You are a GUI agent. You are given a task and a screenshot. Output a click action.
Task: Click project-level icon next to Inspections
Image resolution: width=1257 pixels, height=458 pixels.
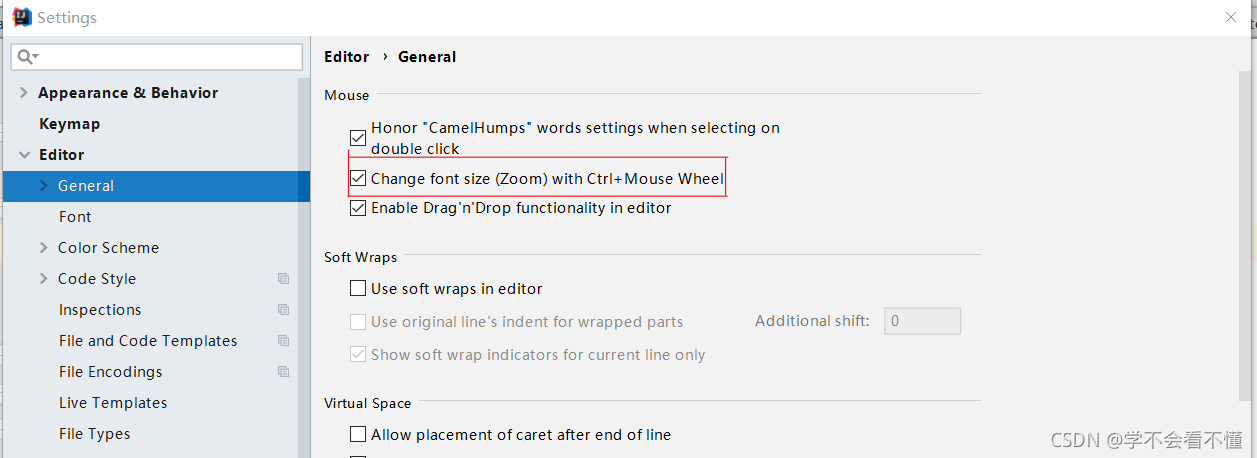[x=284, y=310]
